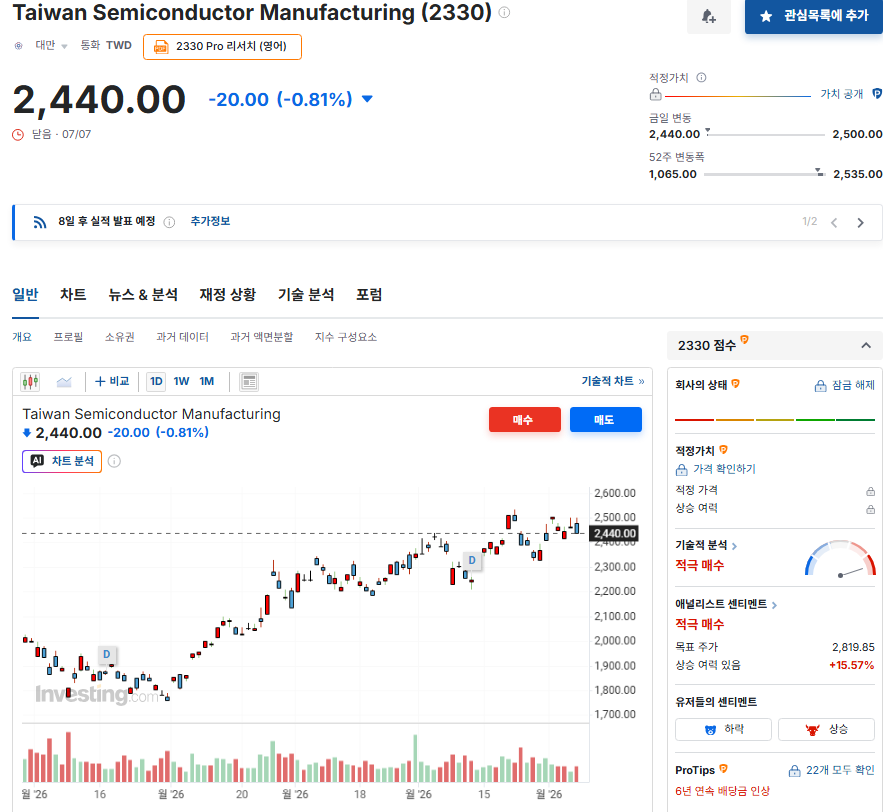This screenshot has height=812, width=883.
Task: Select 개요 sub-tab
Action: 22,337
